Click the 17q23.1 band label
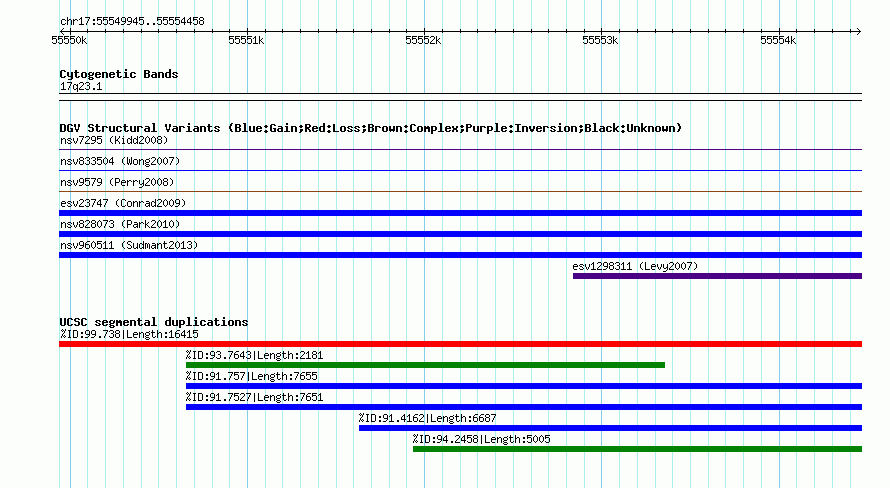 81,86
